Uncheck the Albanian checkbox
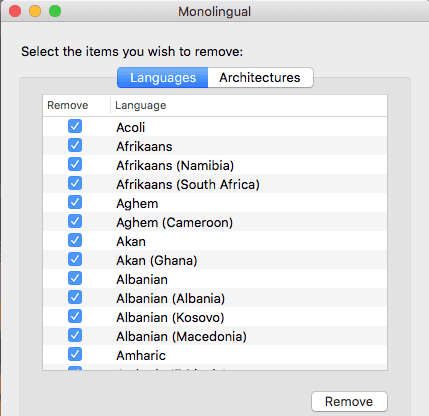 (75, 278)
